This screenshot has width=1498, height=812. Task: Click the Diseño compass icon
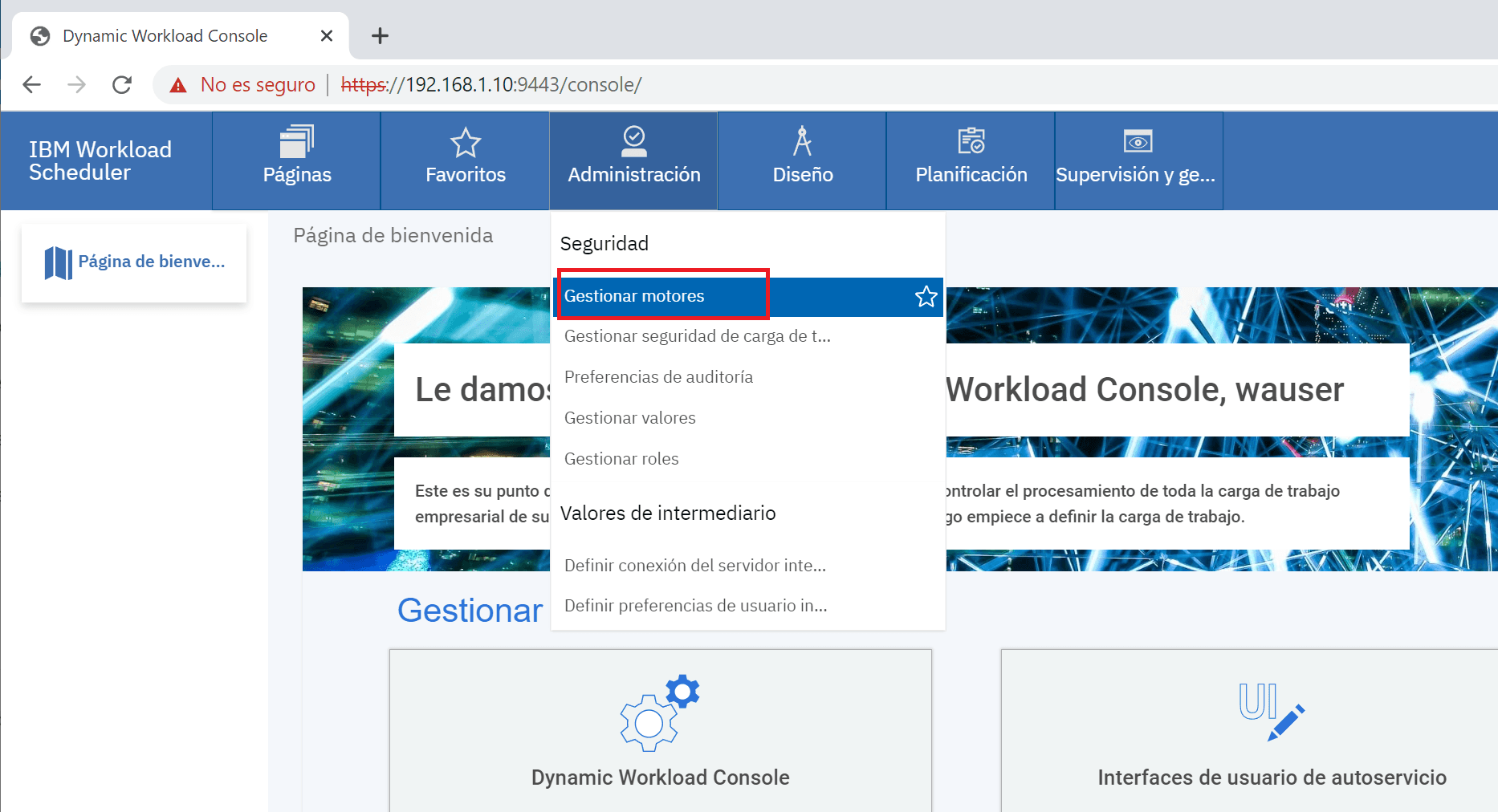(x=803, y=140)
